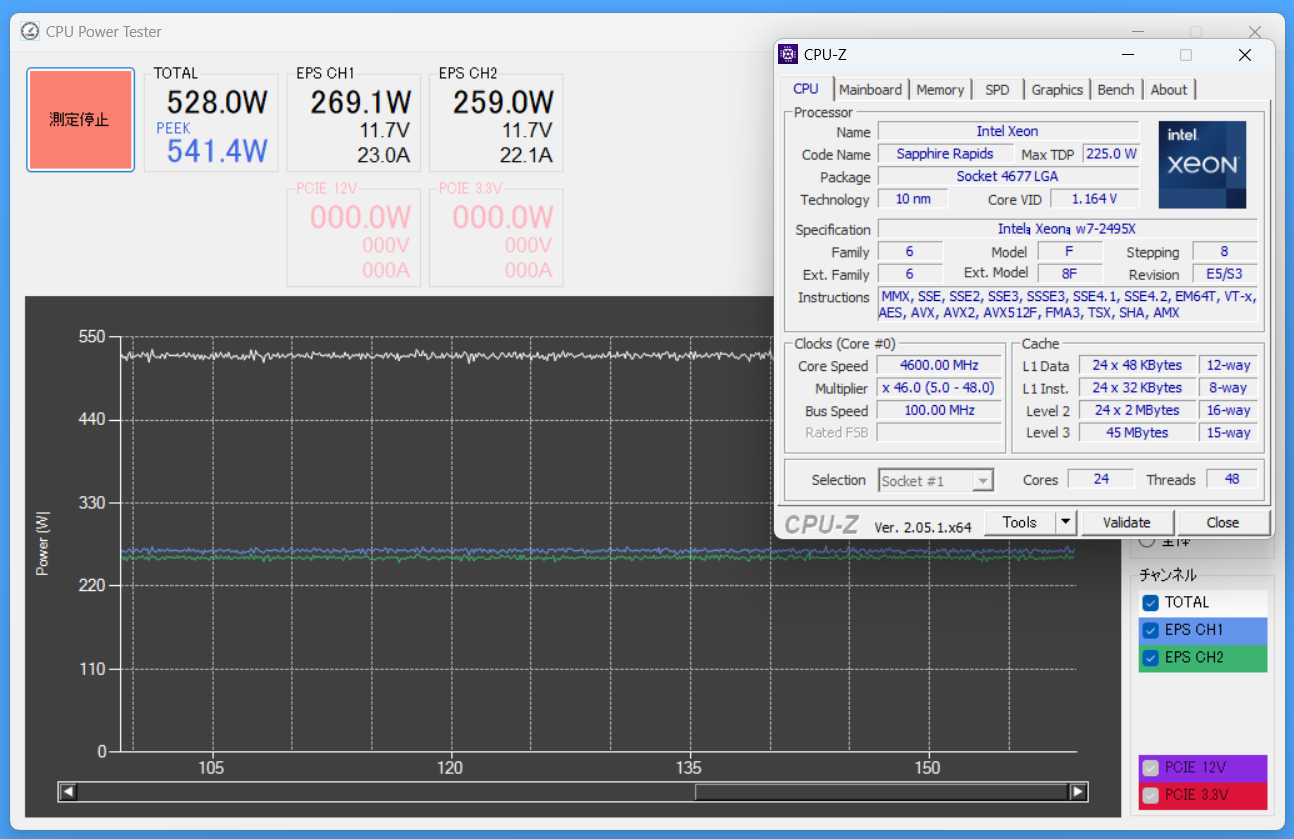1294x839 pixels.
Task: Click the Level 3 45 MBytes value
Action: click(x=1137, y=432)
